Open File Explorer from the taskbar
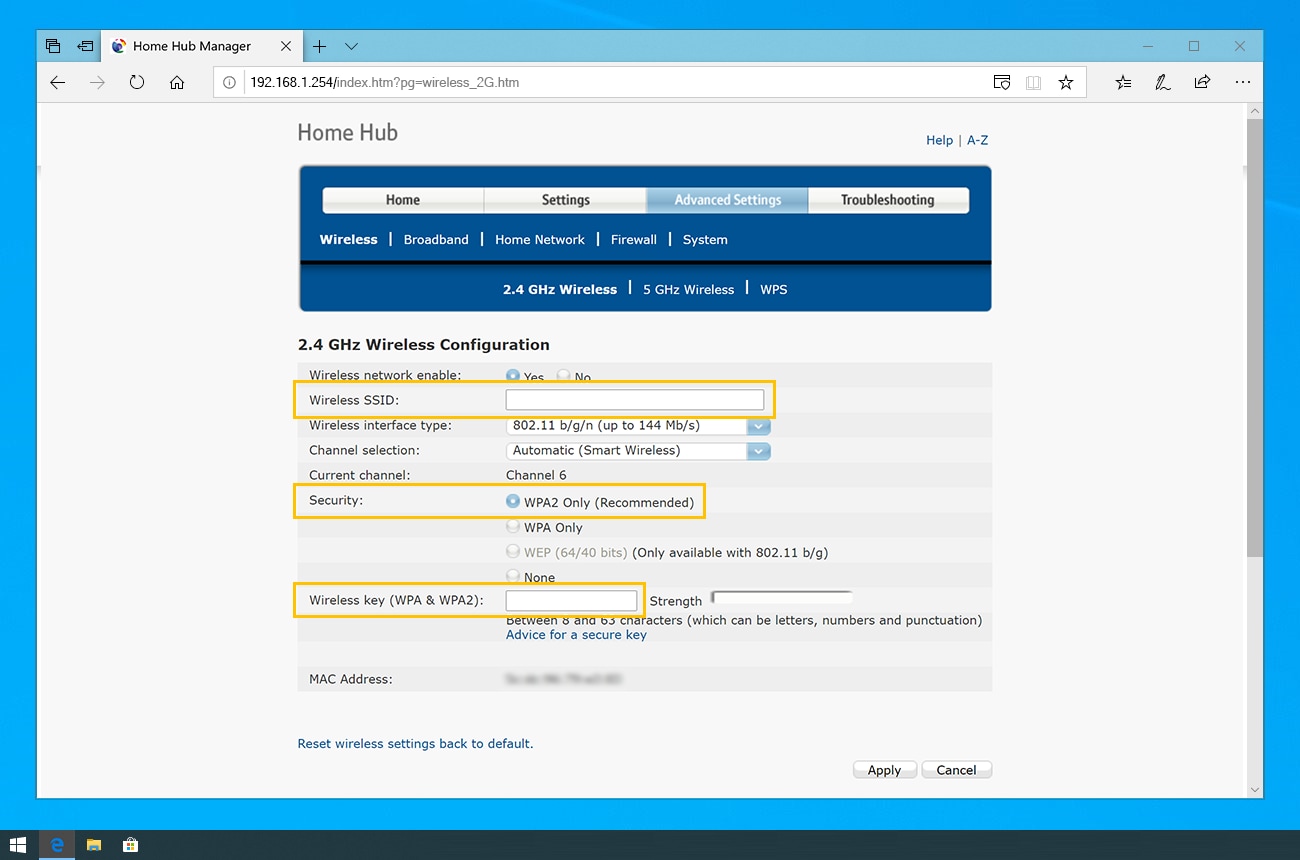Image resolution: width=1300 pixels, height=860 pixels. 94,845
